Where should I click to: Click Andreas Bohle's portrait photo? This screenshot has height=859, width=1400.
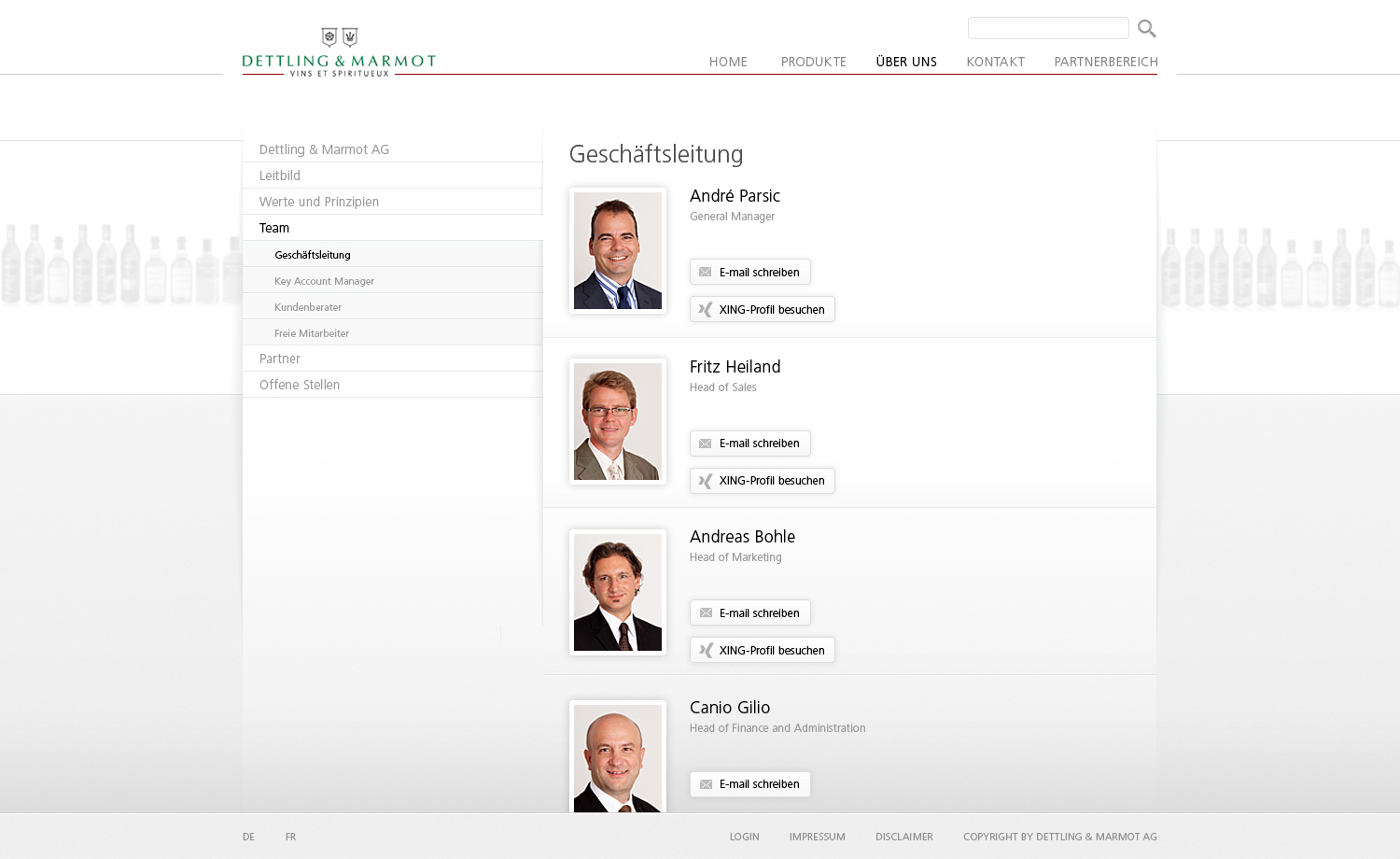(x=618, y=592)
